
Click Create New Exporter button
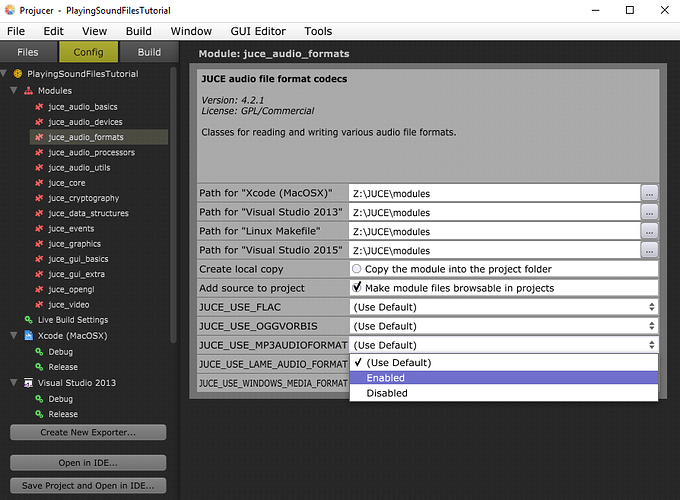[x=88, y=432]
